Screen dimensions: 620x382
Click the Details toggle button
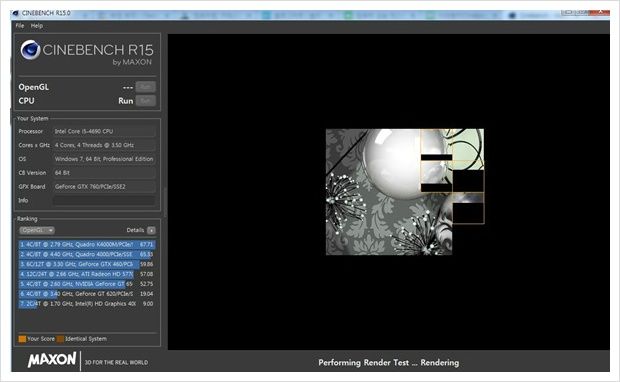tap(151, 230)
